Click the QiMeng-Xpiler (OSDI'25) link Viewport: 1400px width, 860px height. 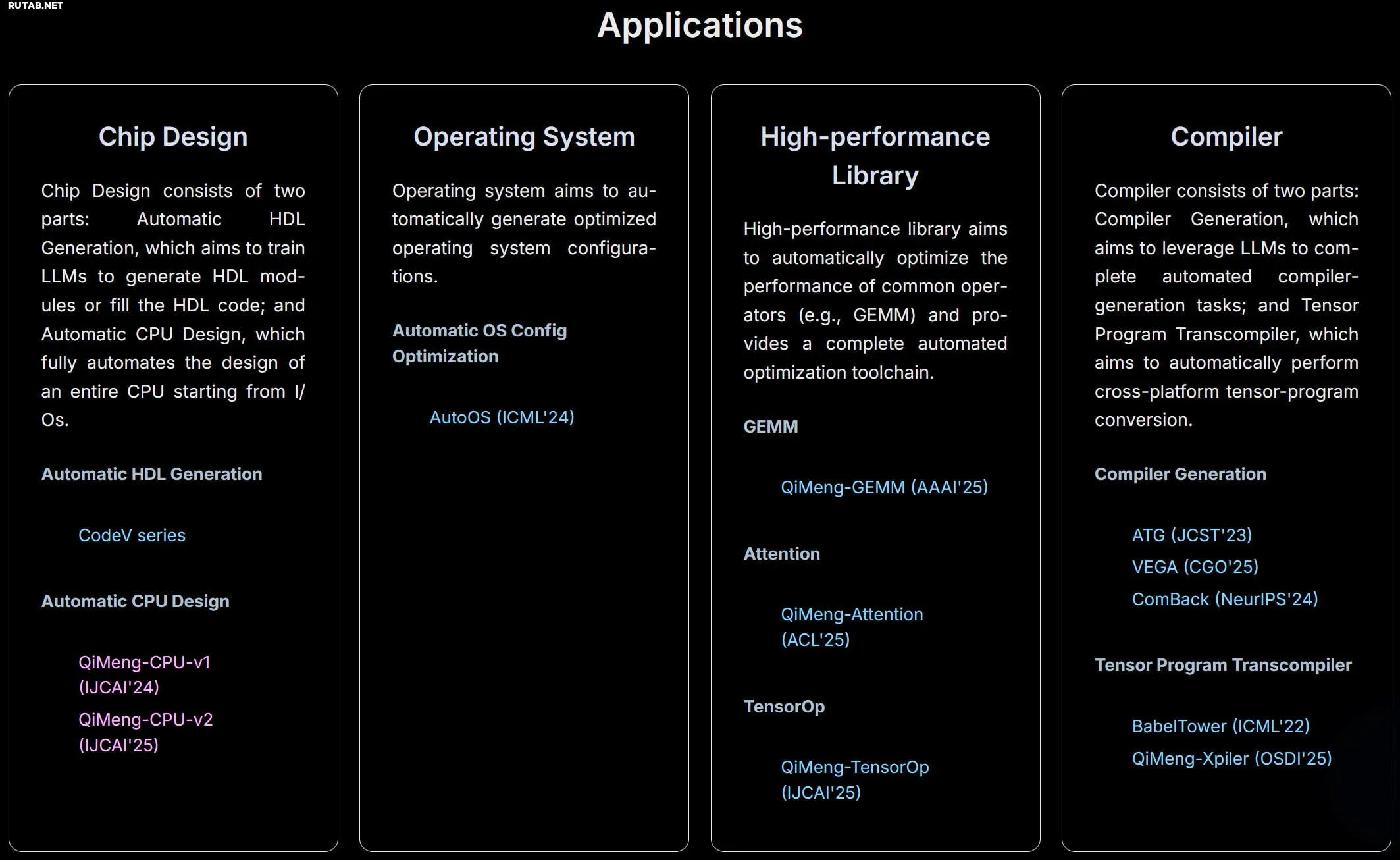(1231, 759)
